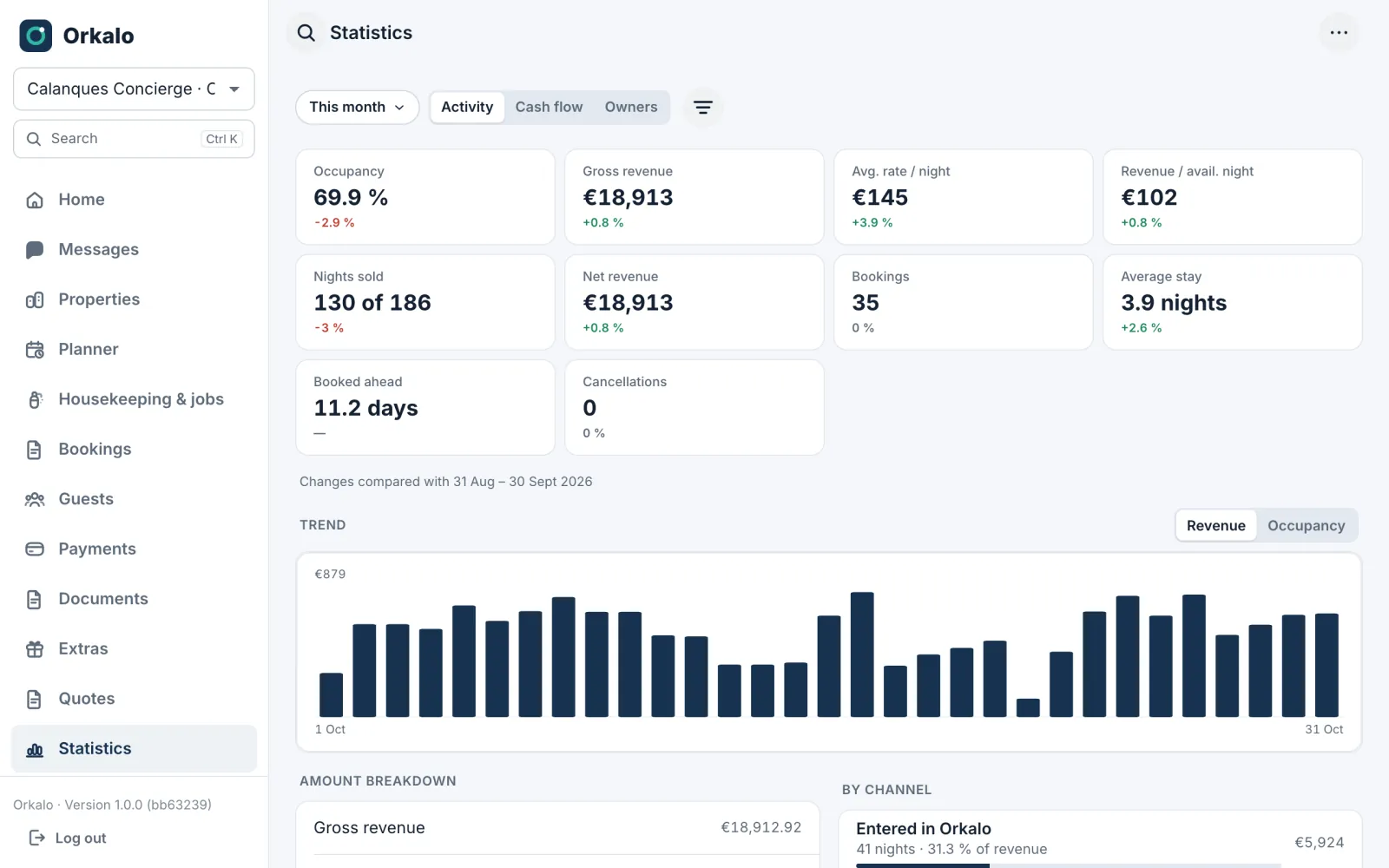Open the filter icon next to Owners tab
This screenshot has width=1389, height=868.
click(703, 108)
